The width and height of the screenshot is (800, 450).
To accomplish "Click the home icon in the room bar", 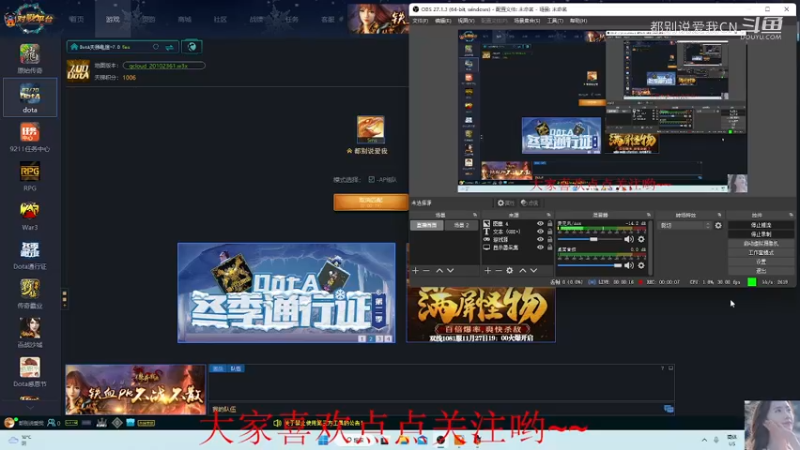I will [74, 47].
